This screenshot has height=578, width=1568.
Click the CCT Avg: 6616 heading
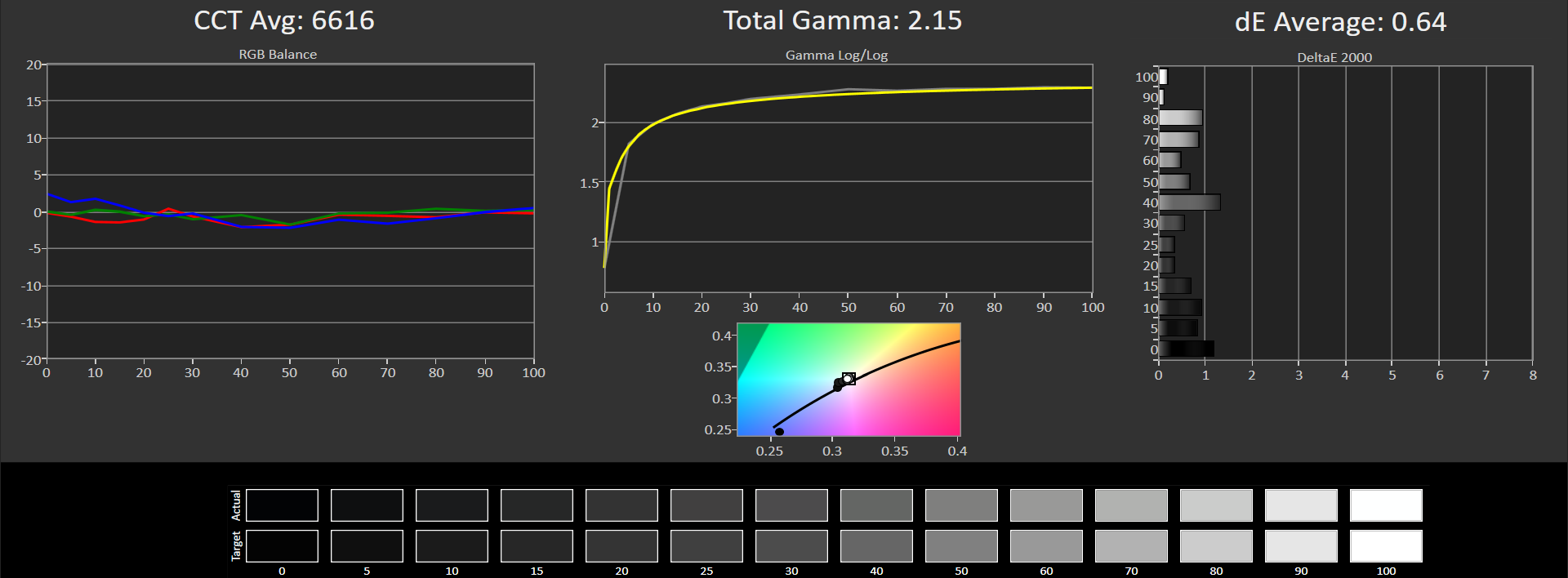(x=284, y=20)
